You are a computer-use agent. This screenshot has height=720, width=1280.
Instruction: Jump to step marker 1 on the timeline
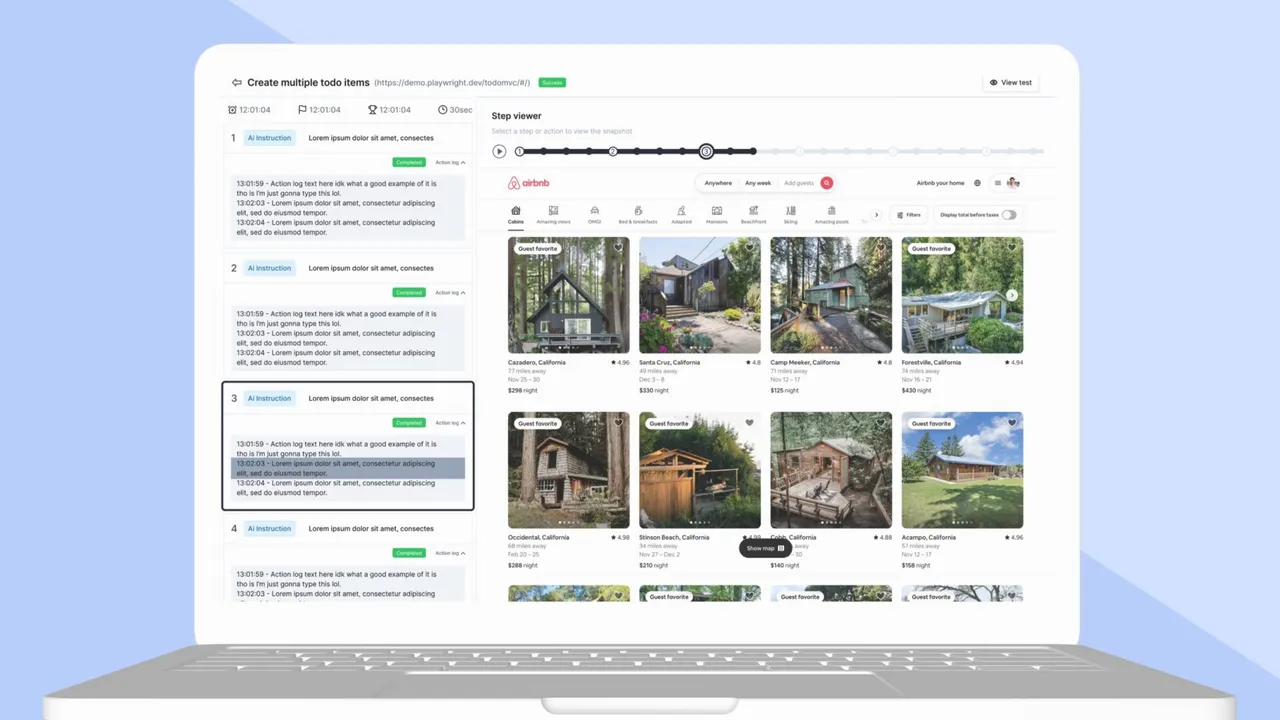(519, 151)
